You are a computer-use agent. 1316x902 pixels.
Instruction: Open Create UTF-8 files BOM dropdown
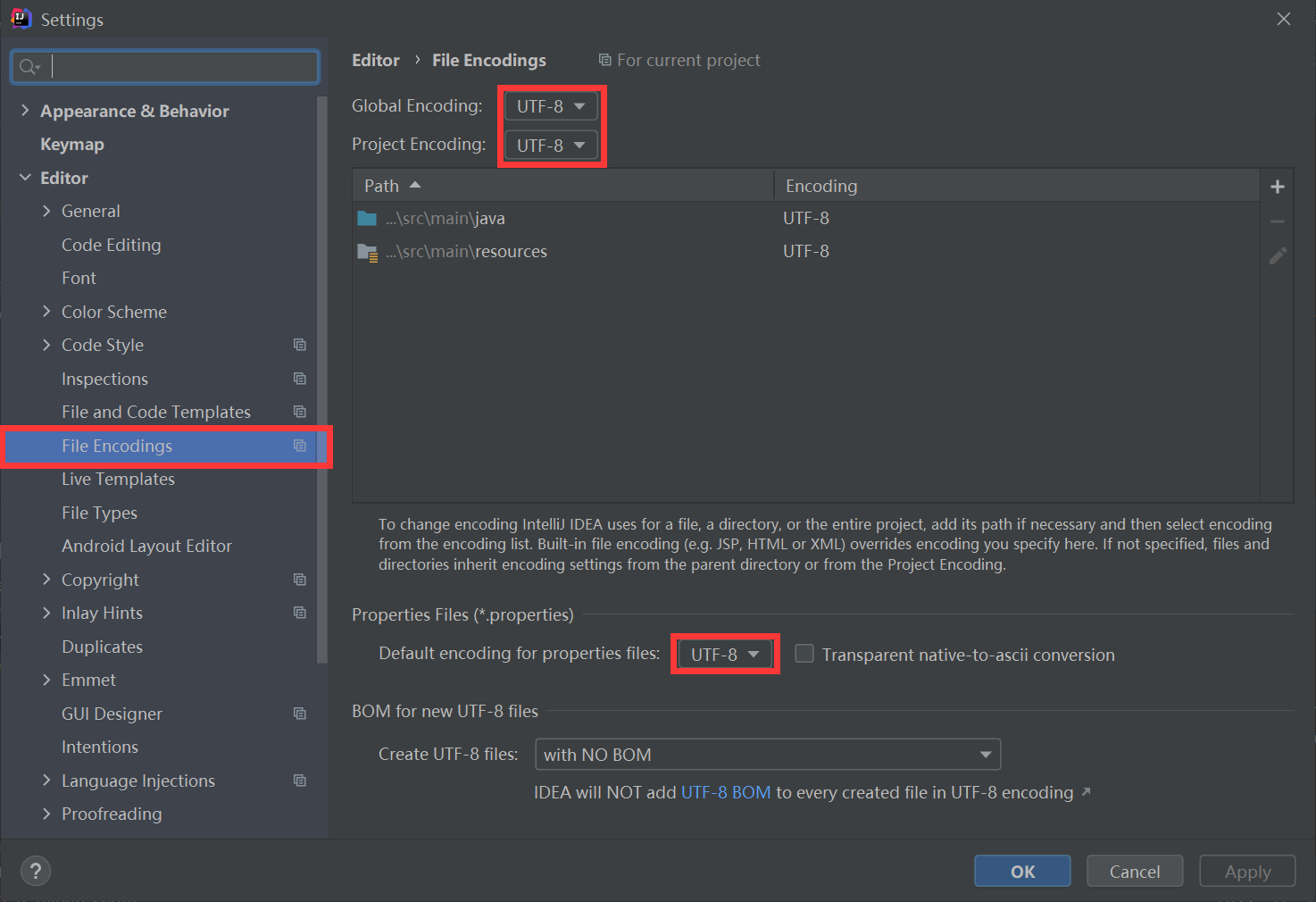click(x=768, y=755)
